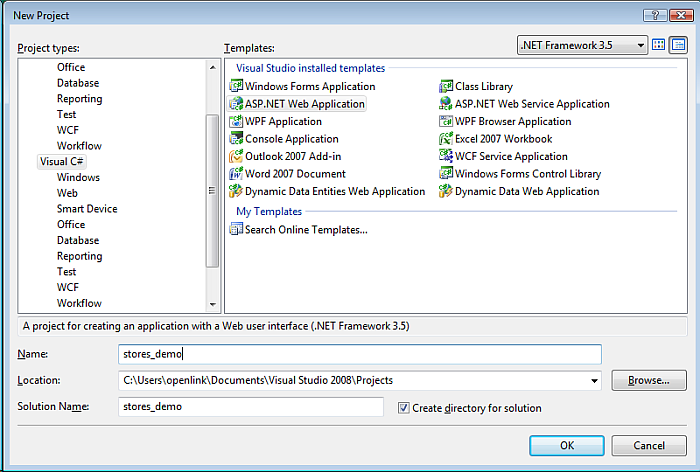Select the Windows Forms Application template icon
700x472 pixels.
(x=236, y=87)
